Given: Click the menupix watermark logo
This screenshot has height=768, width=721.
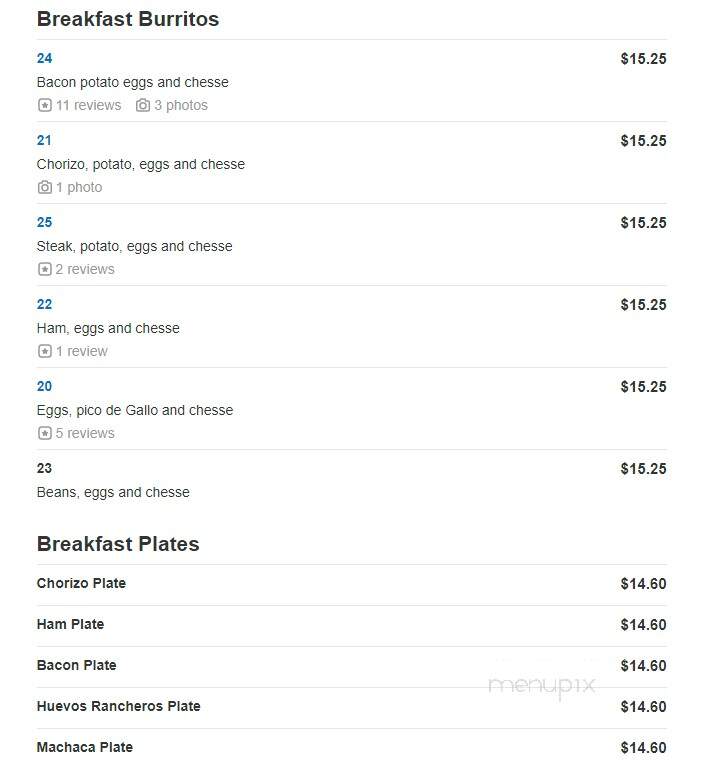Looking at the screenshot, I should (x=542, y=686).
